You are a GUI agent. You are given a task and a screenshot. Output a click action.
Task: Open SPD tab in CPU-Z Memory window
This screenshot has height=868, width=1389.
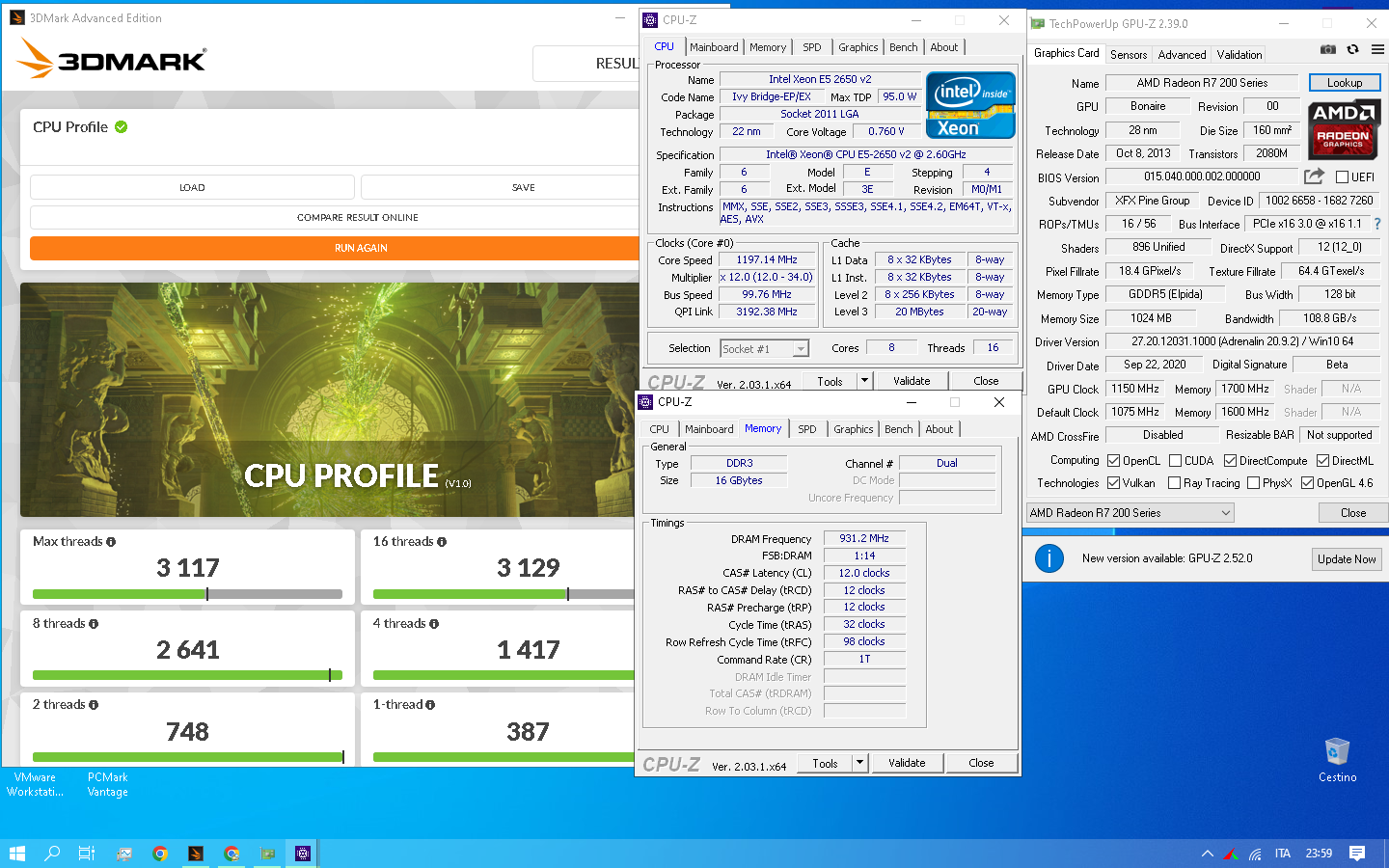coord(807,429)
